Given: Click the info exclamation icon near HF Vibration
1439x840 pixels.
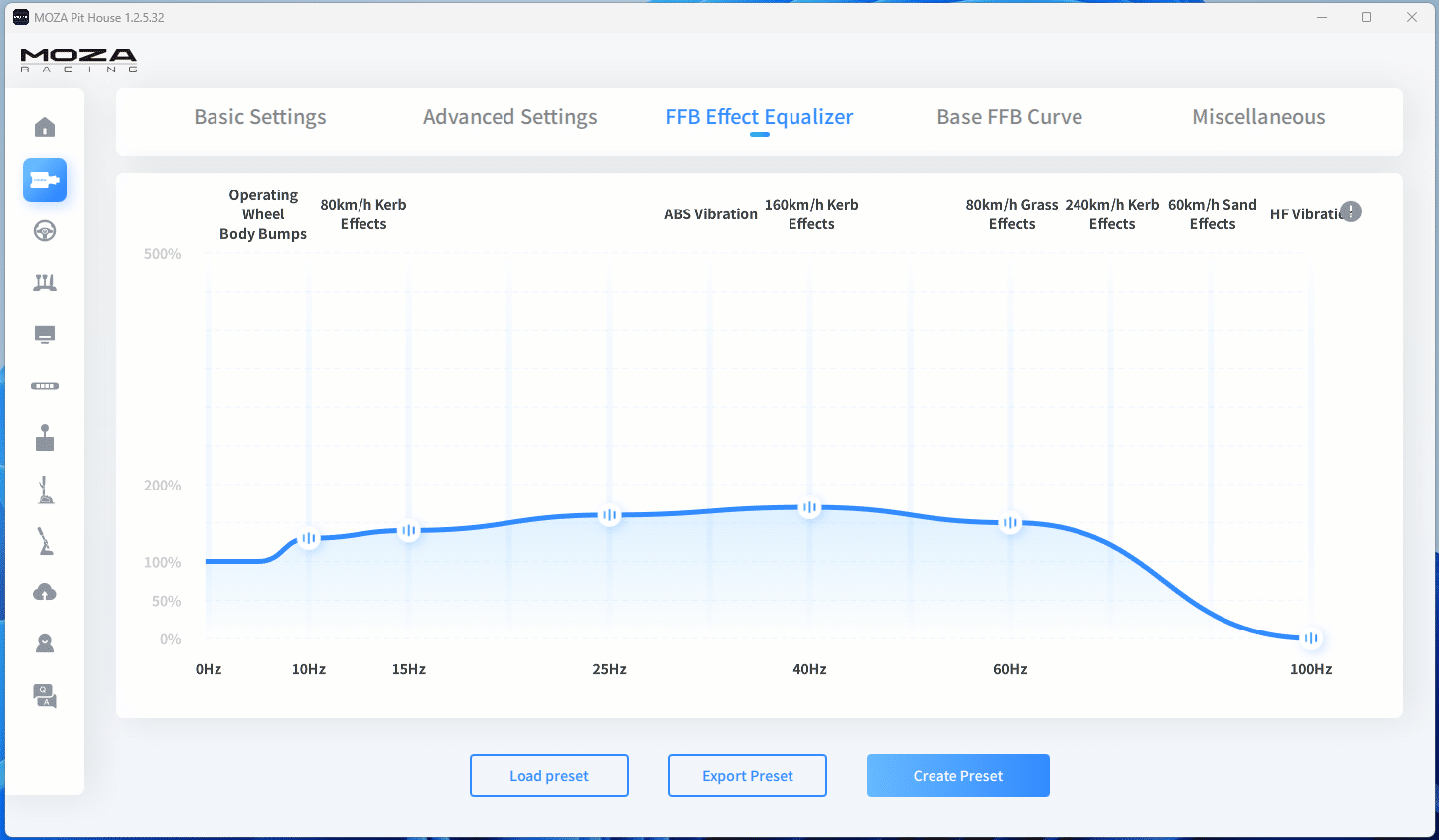Looking at the screenshot, I should point(1351,211).
